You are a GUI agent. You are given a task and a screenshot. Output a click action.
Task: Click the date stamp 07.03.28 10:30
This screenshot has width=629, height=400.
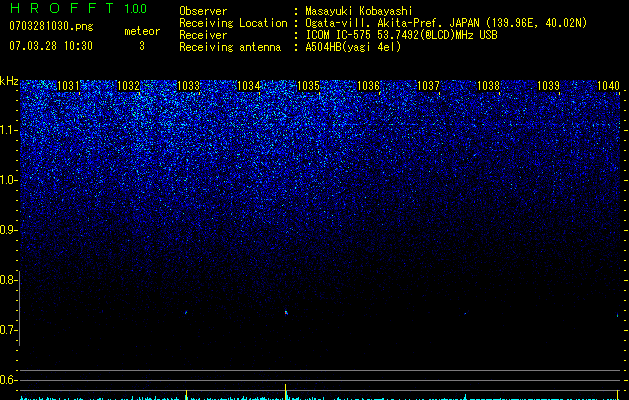(x=51, y=46)
